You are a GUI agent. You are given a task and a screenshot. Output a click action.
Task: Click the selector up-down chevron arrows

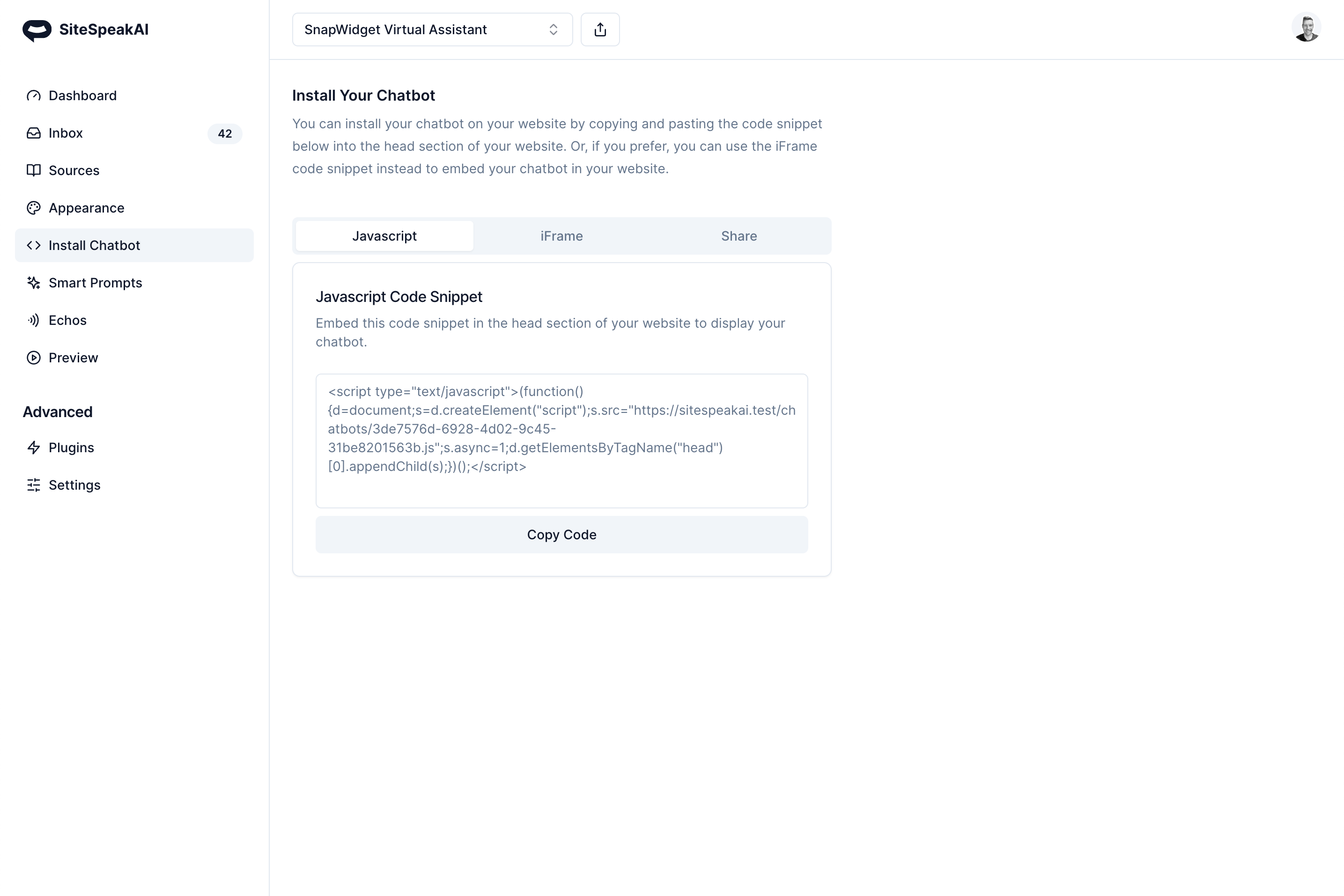click(x=553, y=29)
